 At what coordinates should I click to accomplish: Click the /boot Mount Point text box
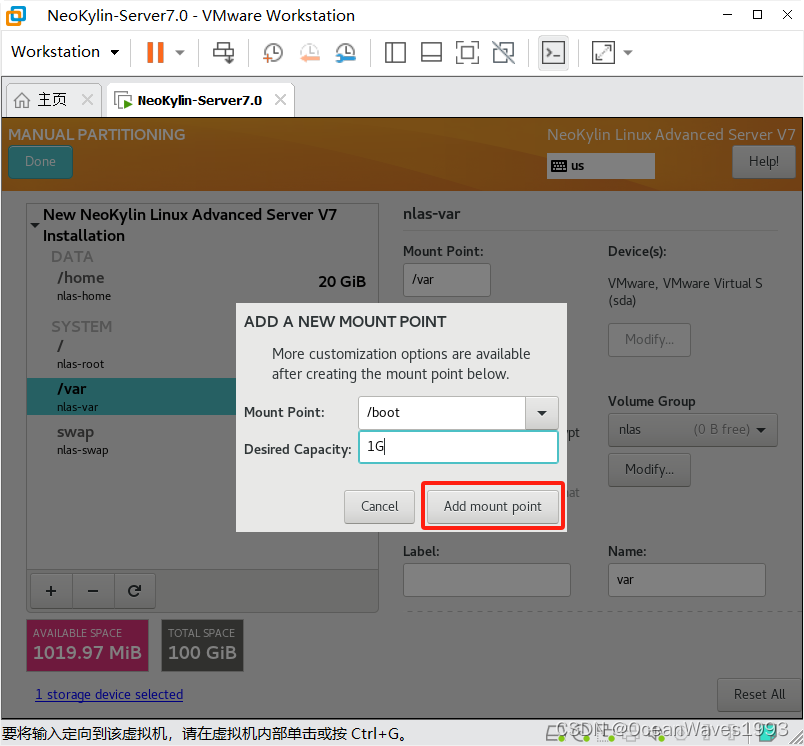tap(442, 413)
